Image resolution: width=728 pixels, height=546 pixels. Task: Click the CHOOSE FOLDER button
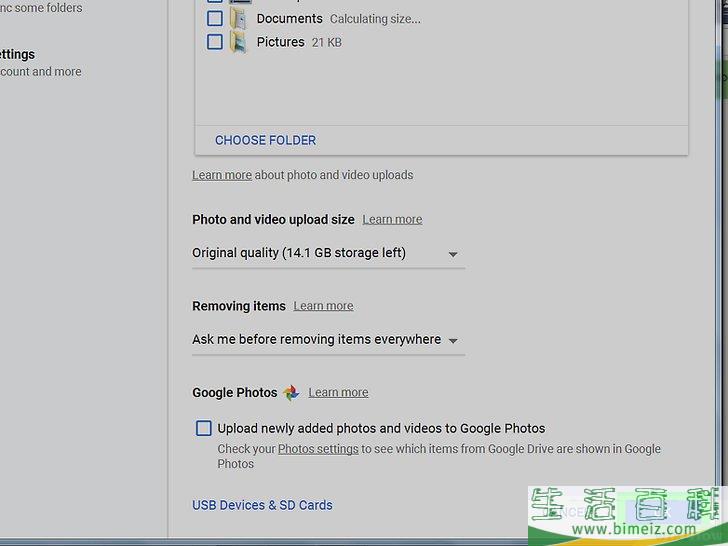[x=266, y=140]
